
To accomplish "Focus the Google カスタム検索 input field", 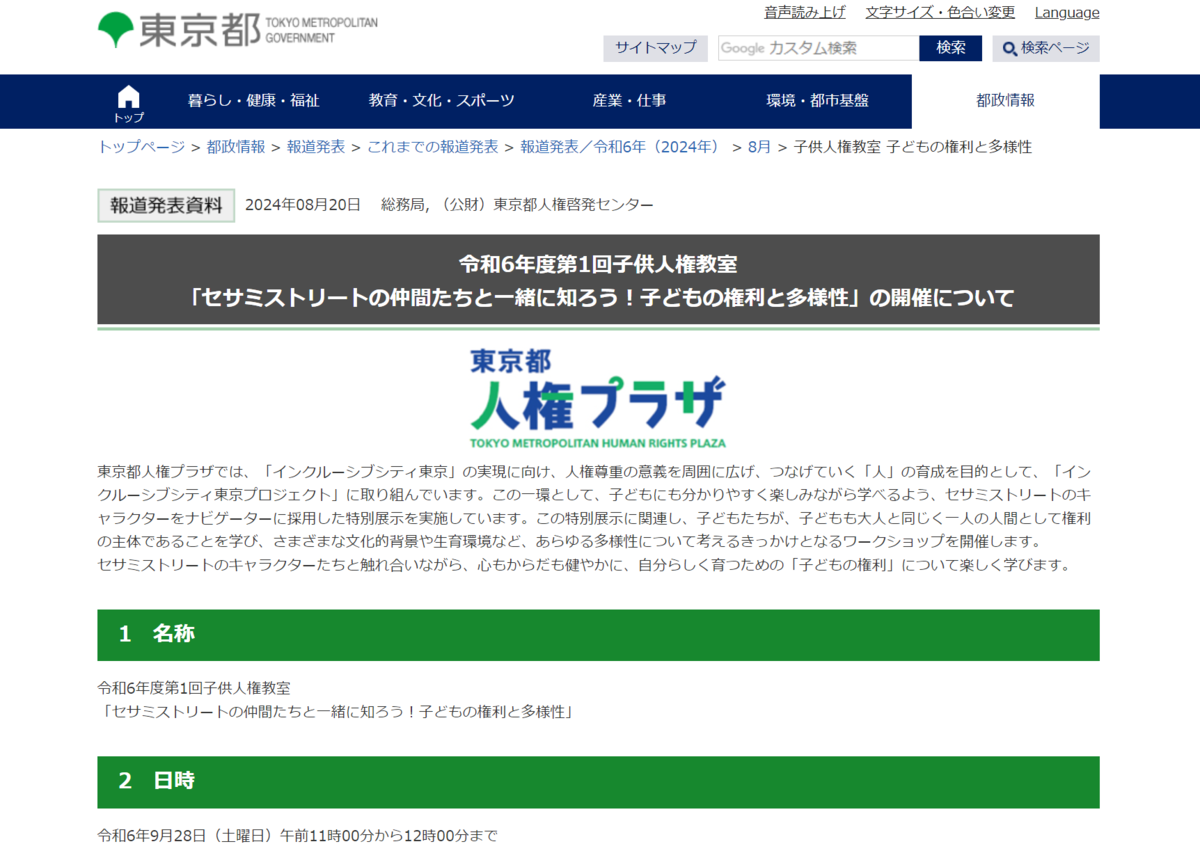I will tap(818, 48).
